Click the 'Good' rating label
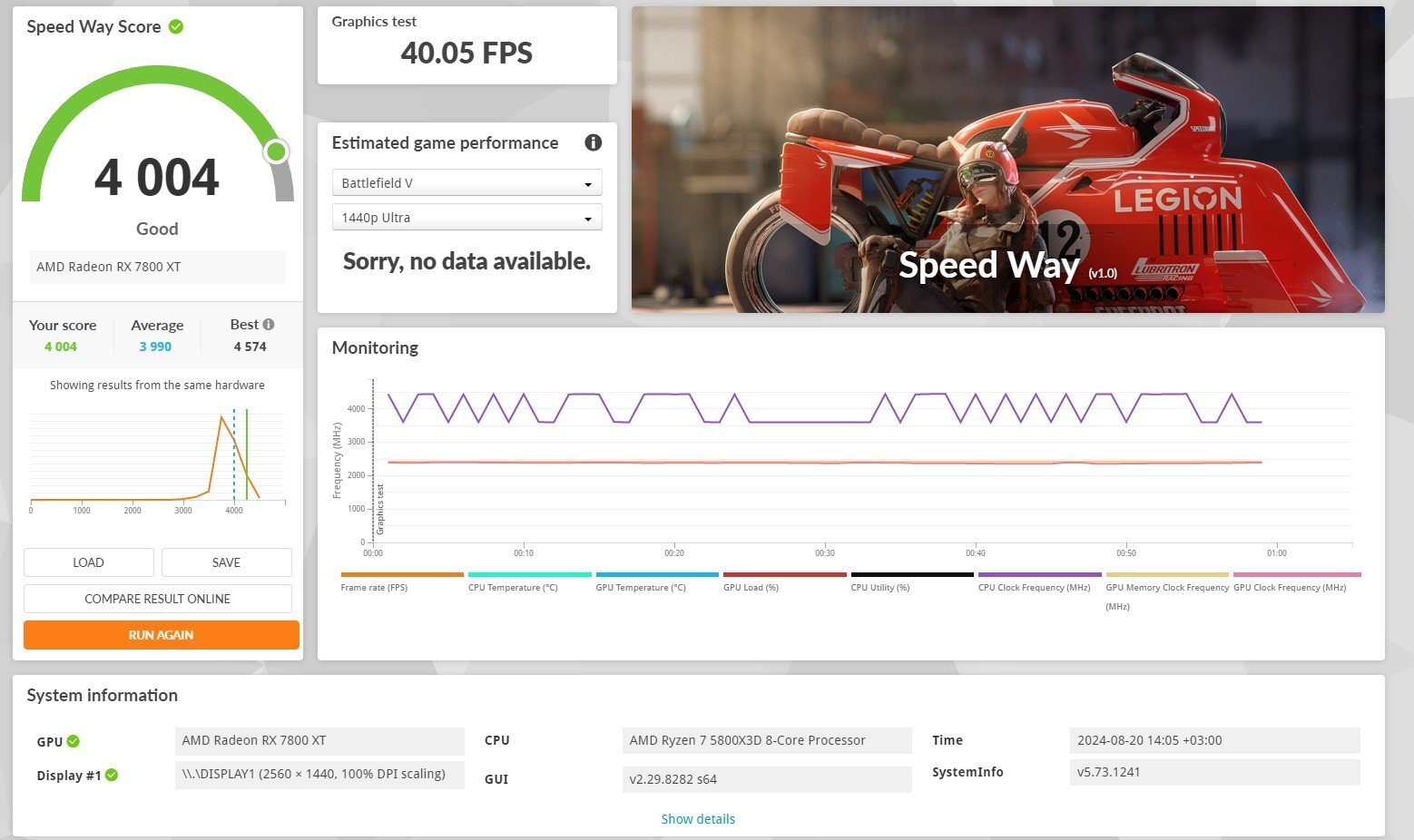The height and width of the screenshot is (840, 1414). coord(157,230)
